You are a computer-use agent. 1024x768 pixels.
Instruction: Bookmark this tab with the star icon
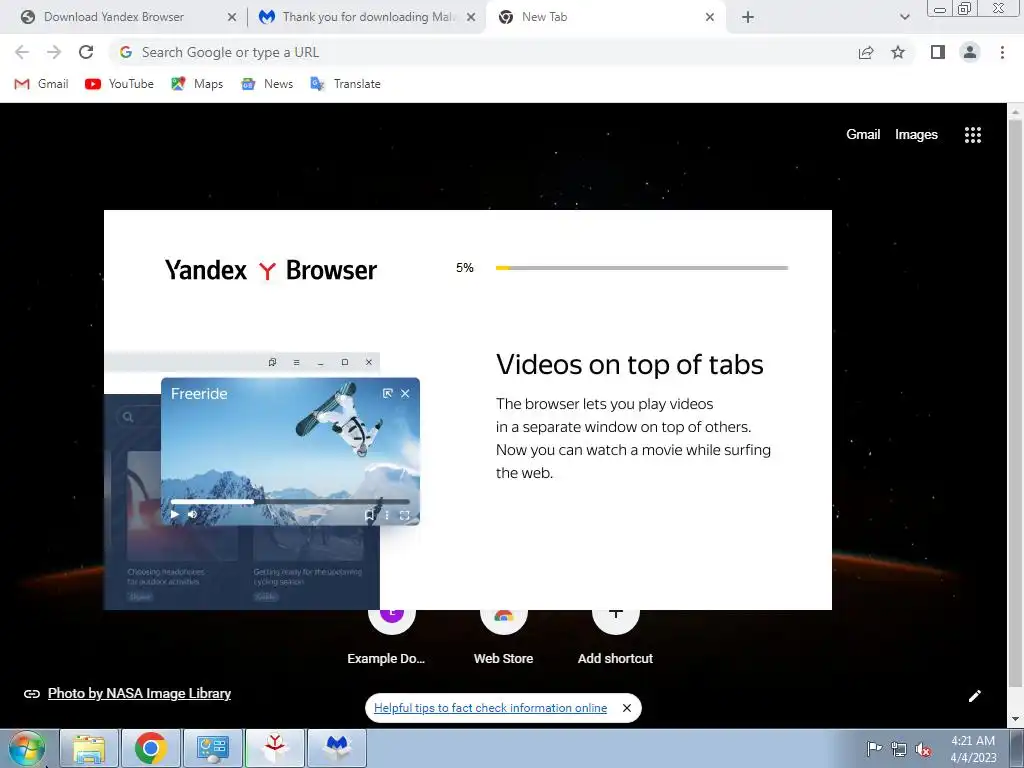pos(898,52)
